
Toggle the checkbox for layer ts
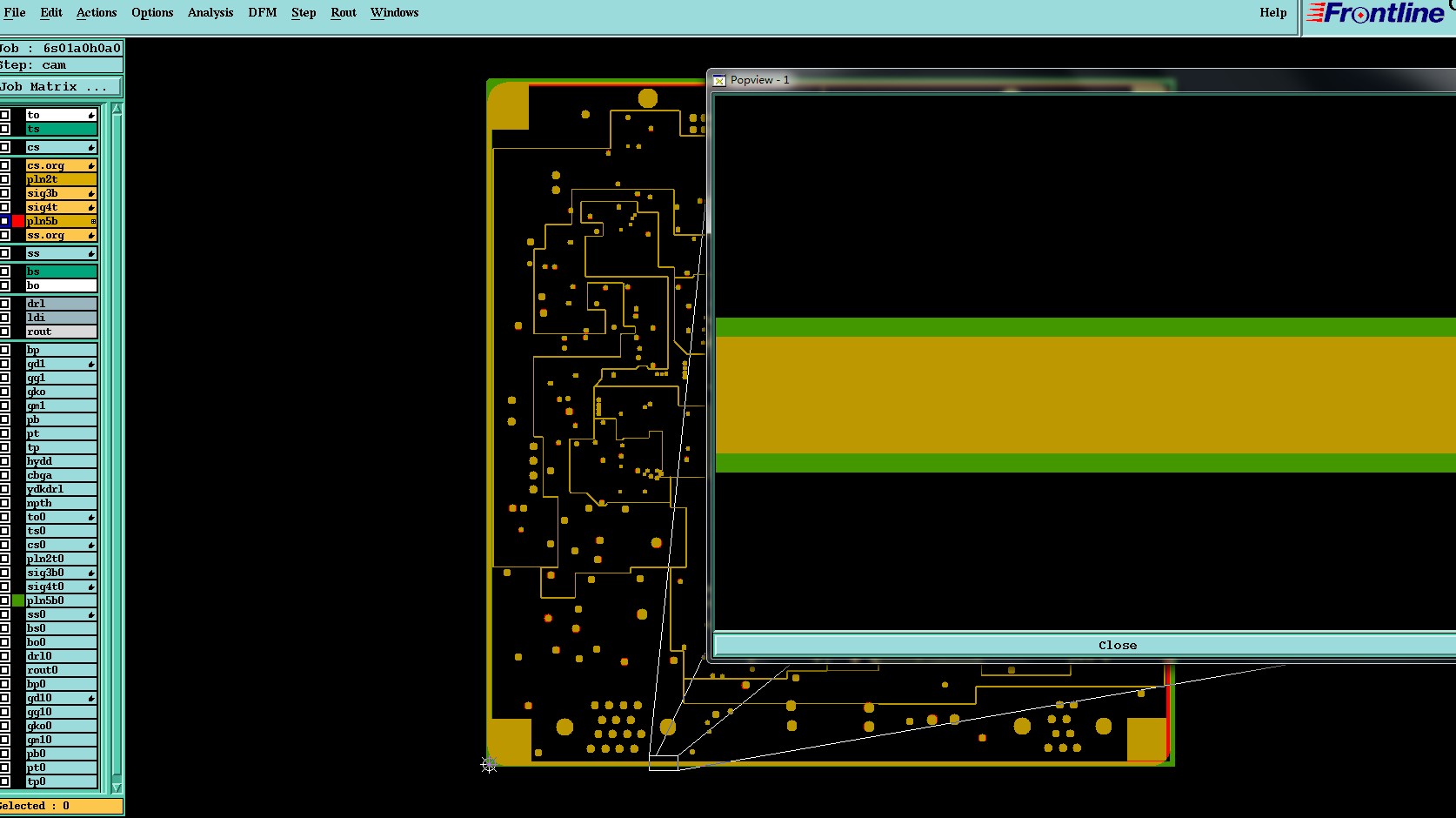pyautogui.click(x=5, y=129)
